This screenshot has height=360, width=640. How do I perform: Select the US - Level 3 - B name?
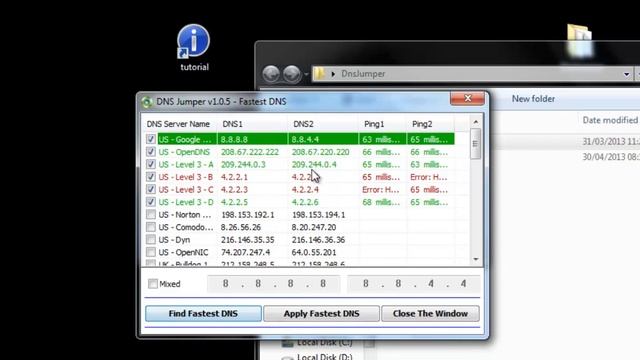(x=186, y=177)
